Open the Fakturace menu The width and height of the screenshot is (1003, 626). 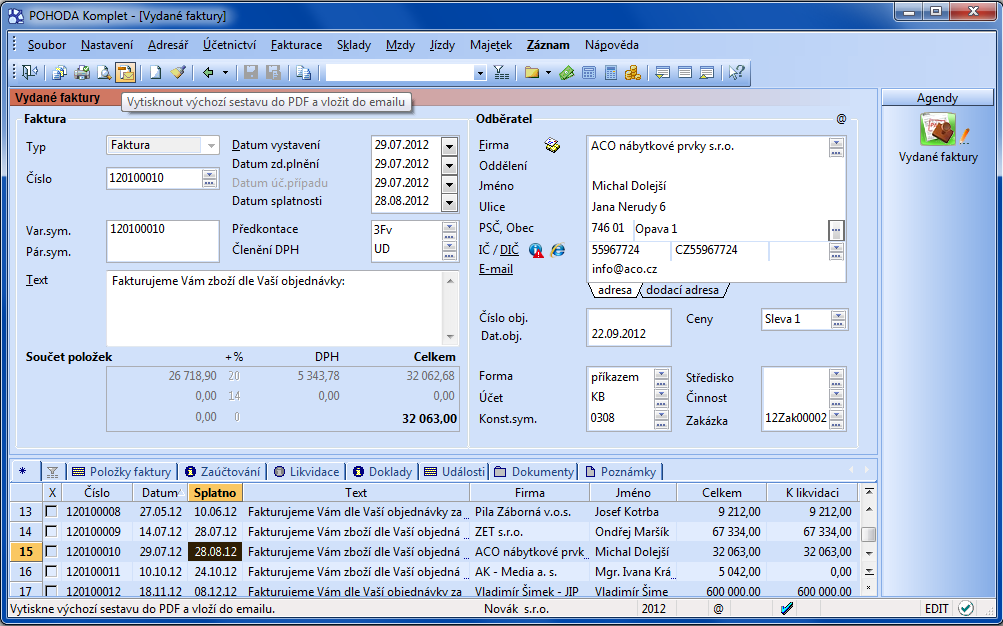[x=296, y=45]
